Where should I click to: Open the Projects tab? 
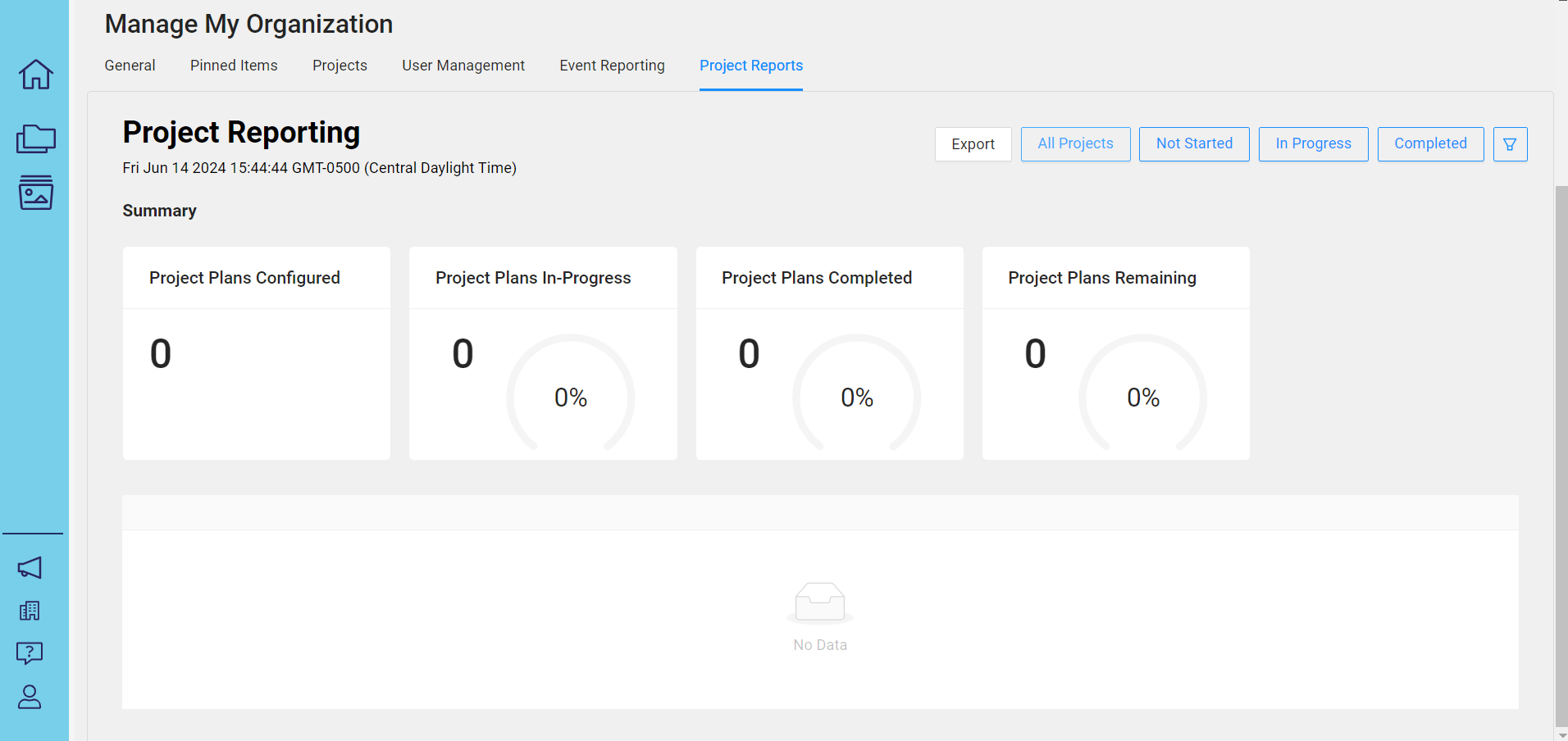(340, 65)
